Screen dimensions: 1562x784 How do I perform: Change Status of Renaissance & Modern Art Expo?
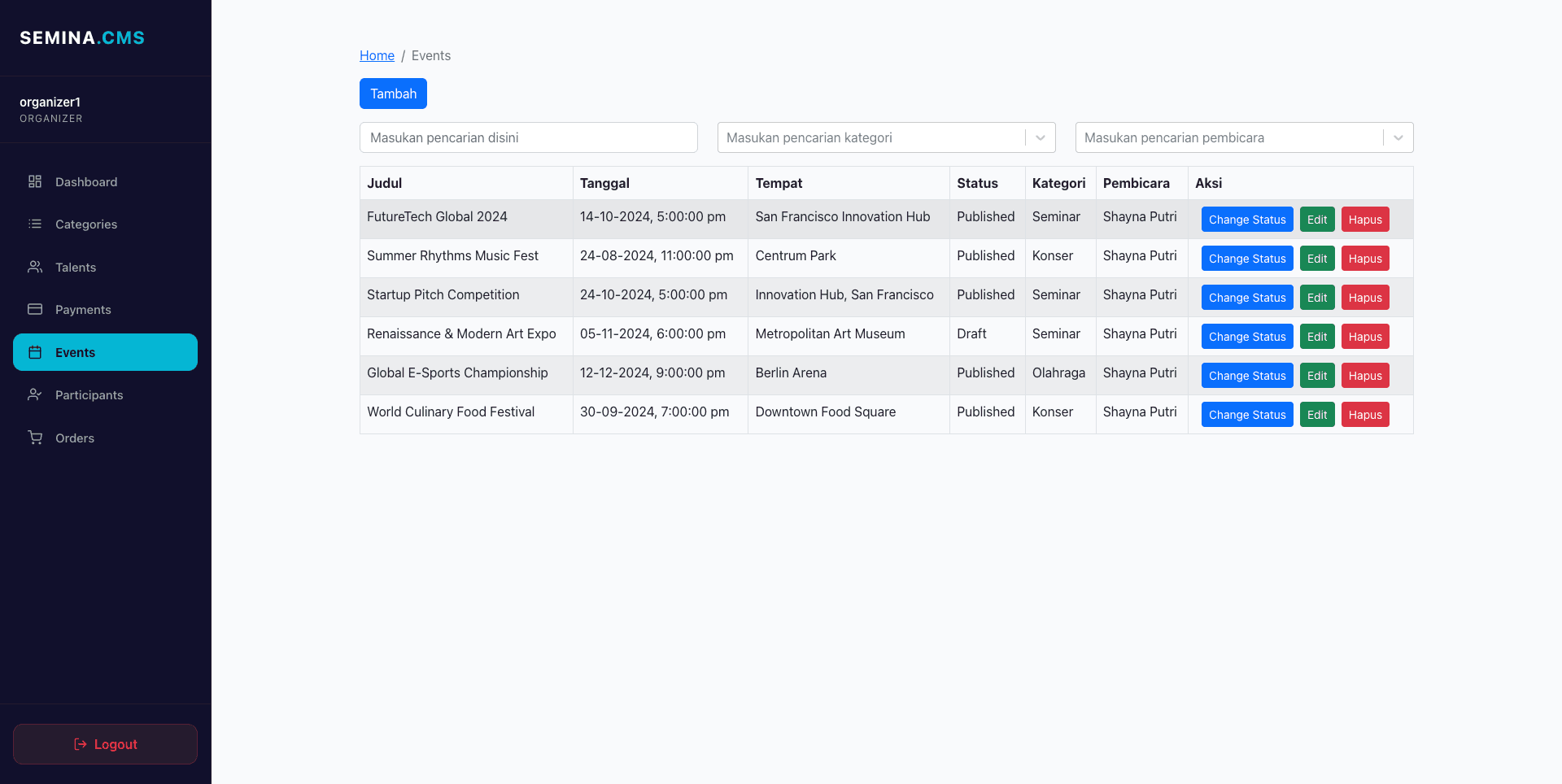coord(1247,337)
